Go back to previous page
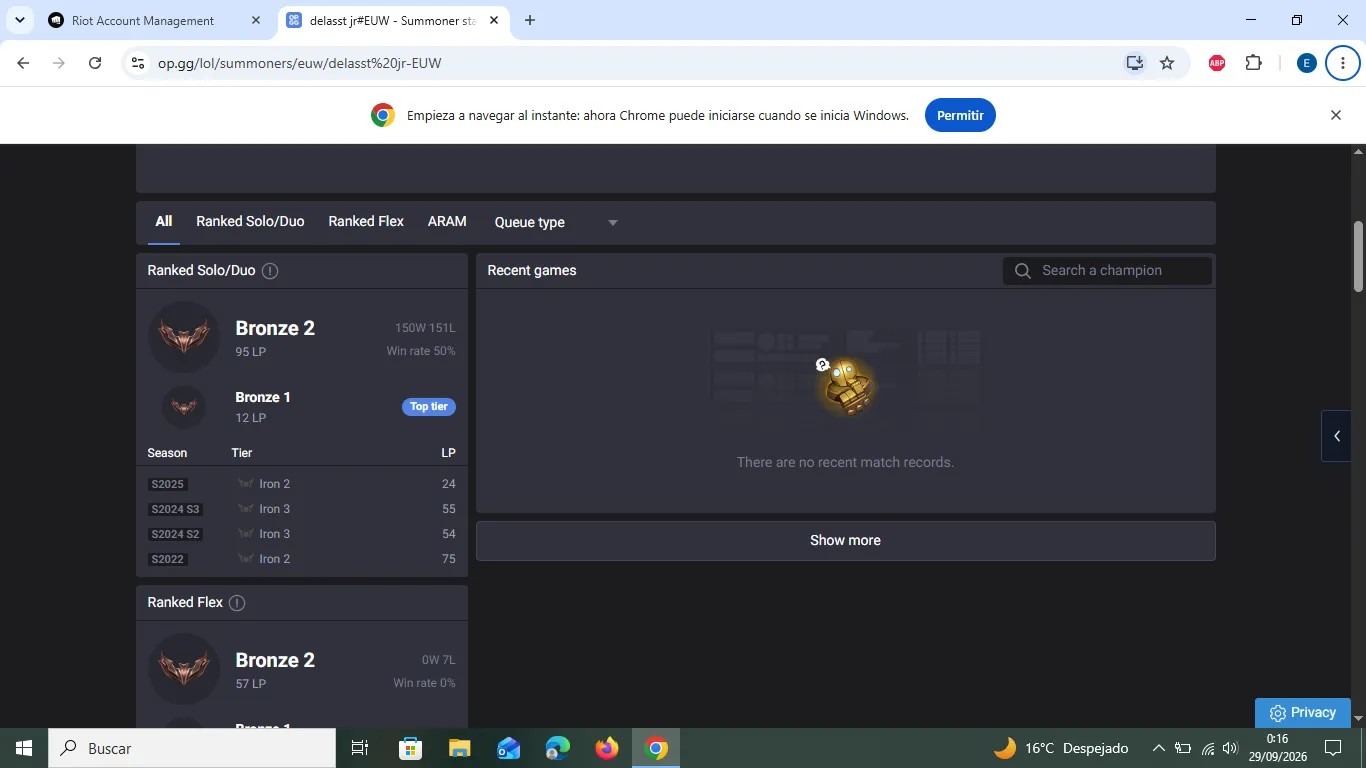Viewport: 1366px width, 768px height. (x=23, y=63)
